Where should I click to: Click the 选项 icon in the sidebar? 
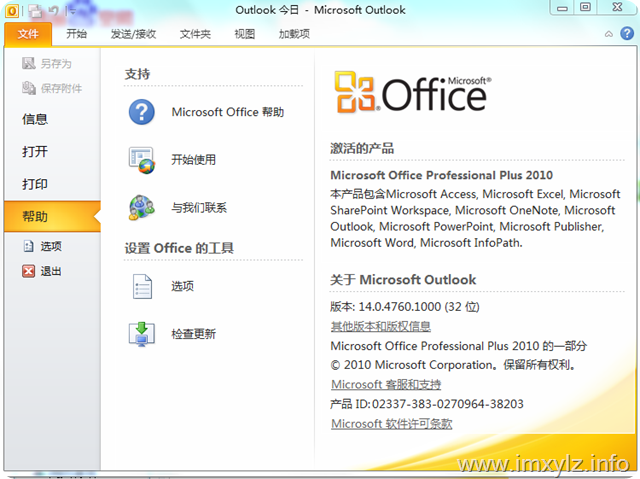point(28,246)
